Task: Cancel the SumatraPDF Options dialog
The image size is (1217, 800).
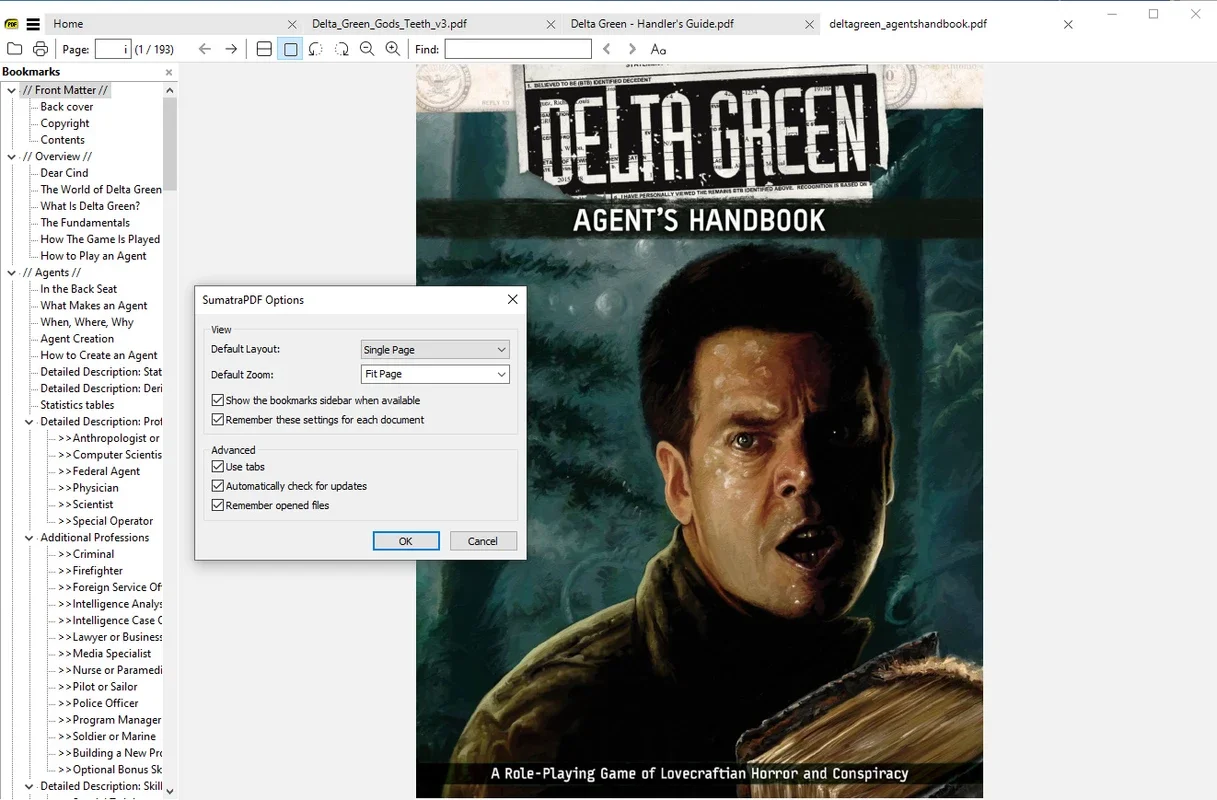Action: pos(482,541)
